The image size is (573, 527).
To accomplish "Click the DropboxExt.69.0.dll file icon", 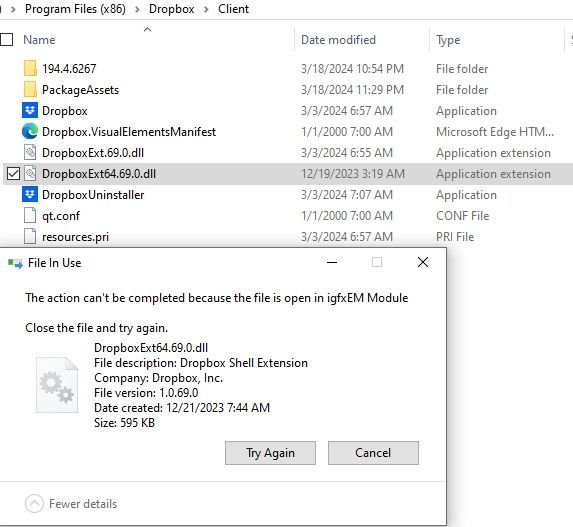I will point(30,152).
